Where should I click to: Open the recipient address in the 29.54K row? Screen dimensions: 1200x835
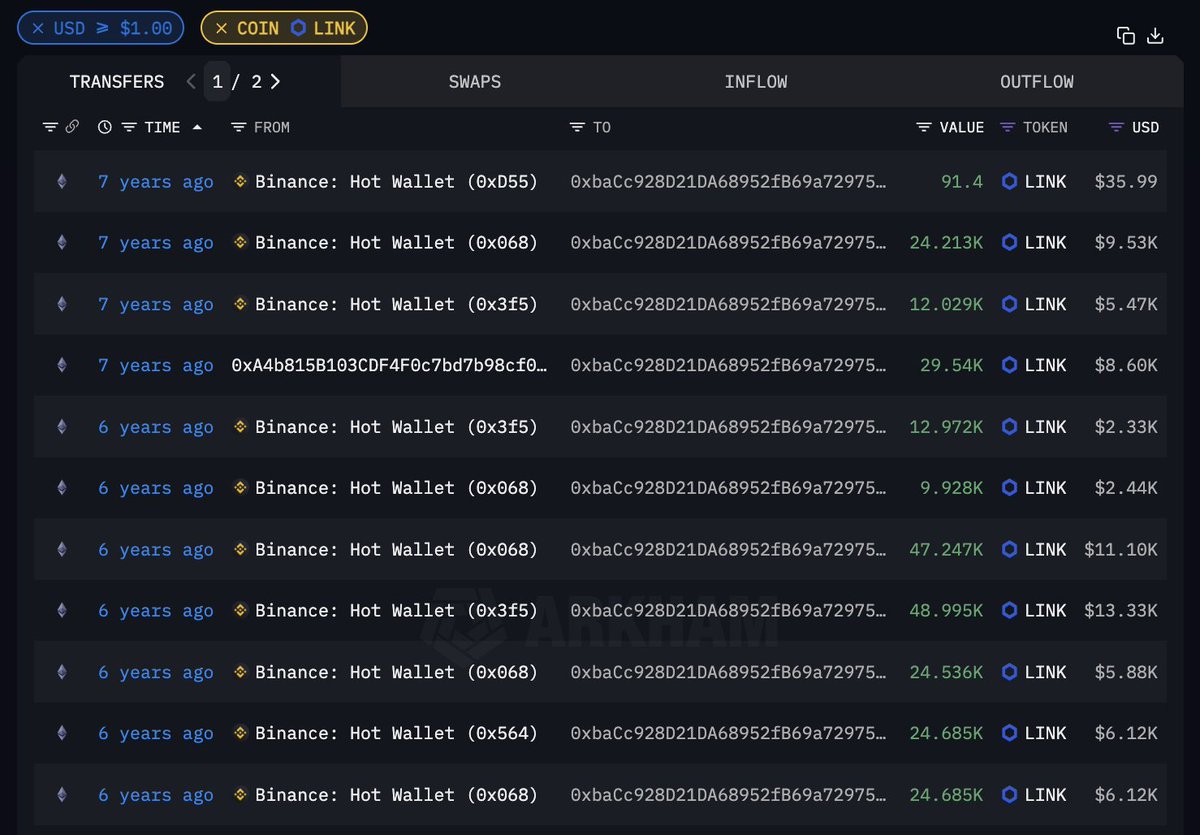(x=728, y=365)
